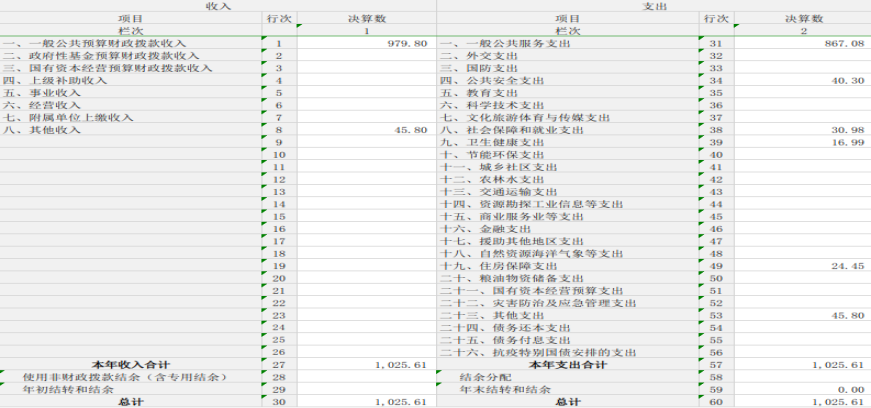Click the 本年支出合计 label cell
Screen dimensions: 871x408
(x=568, y=365)
